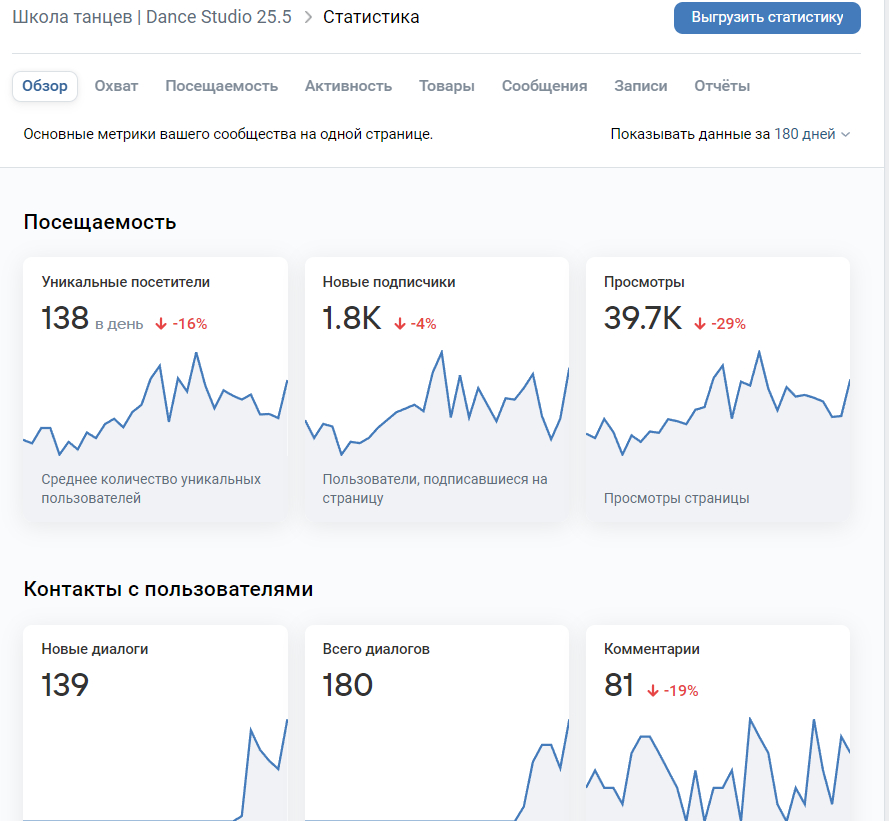Click the decline arrow icon next to -4%

click(400, 324)
